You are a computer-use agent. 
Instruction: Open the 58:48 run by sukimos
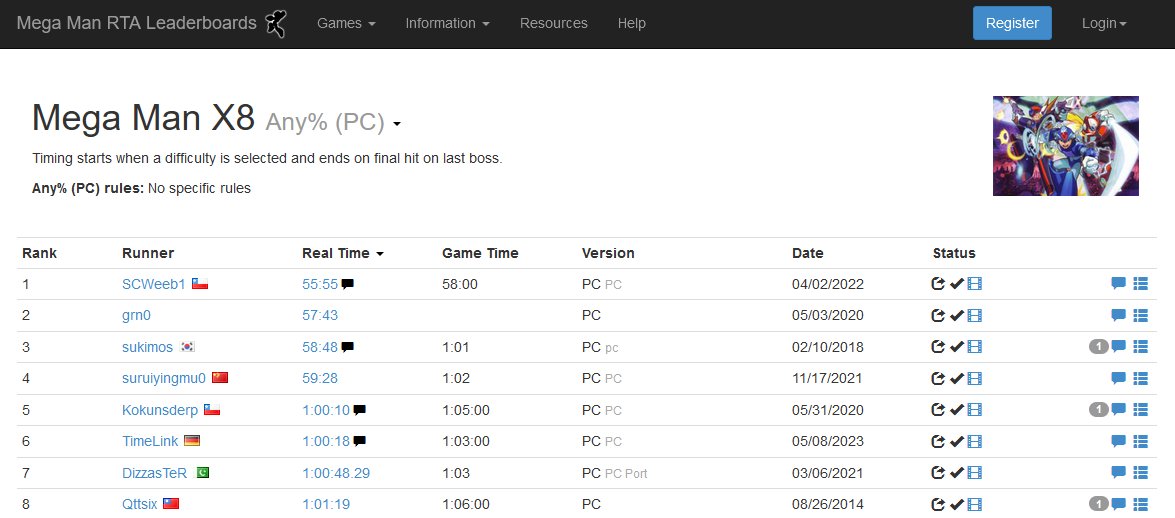tap(320, 348)
